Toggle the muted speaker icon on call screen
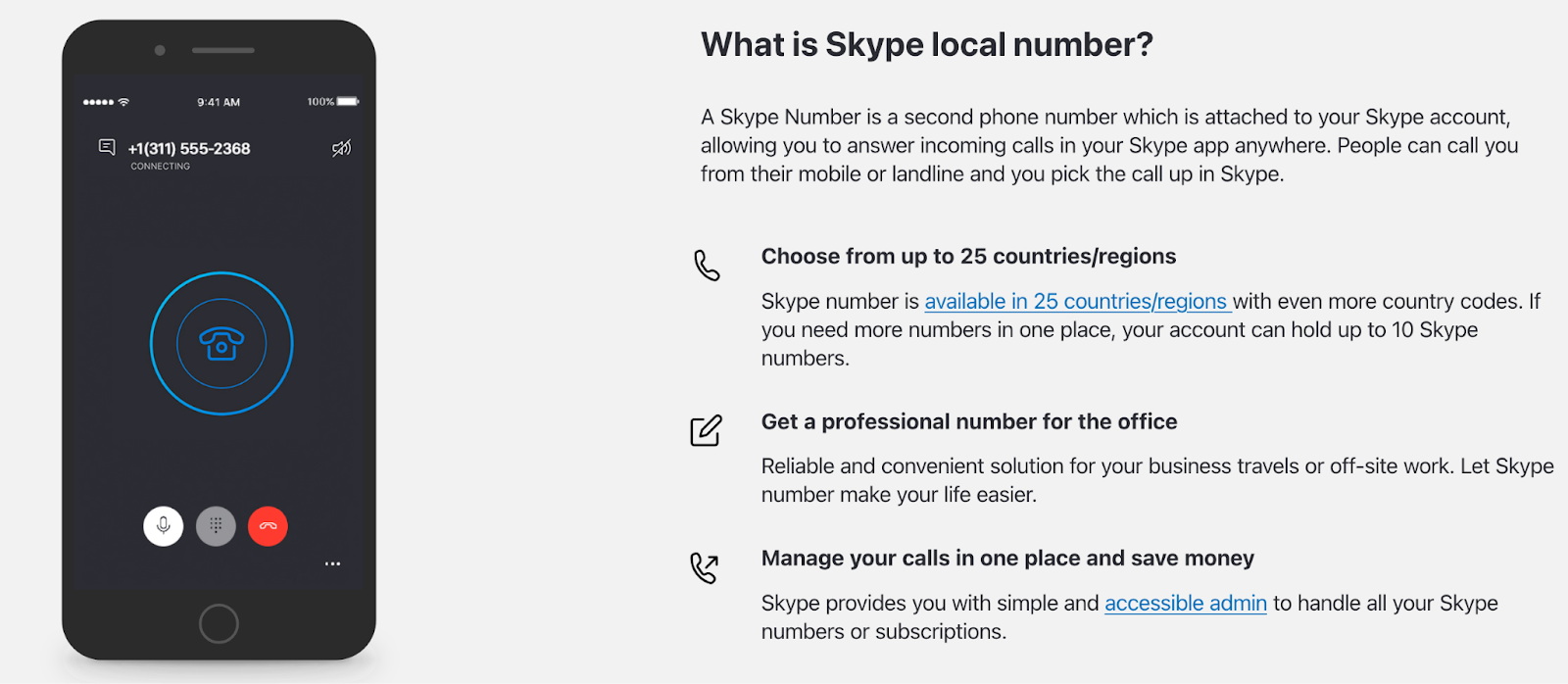This screenshot has width=1568, height=684. [341, 148]
